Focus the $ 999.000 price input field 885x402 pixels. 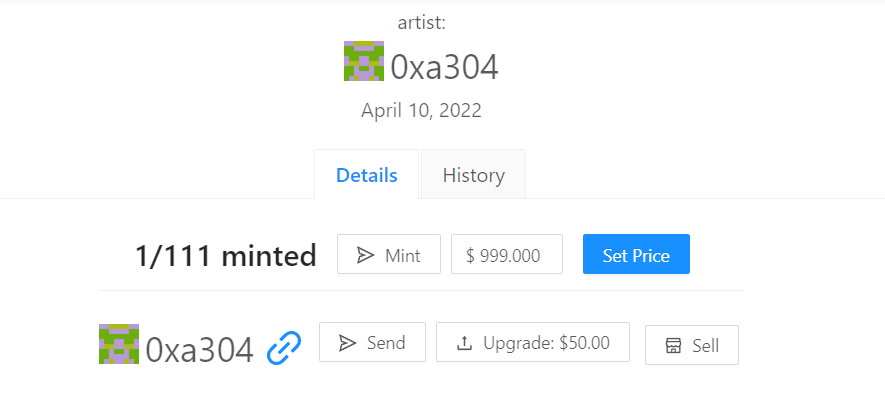[507, 255]
